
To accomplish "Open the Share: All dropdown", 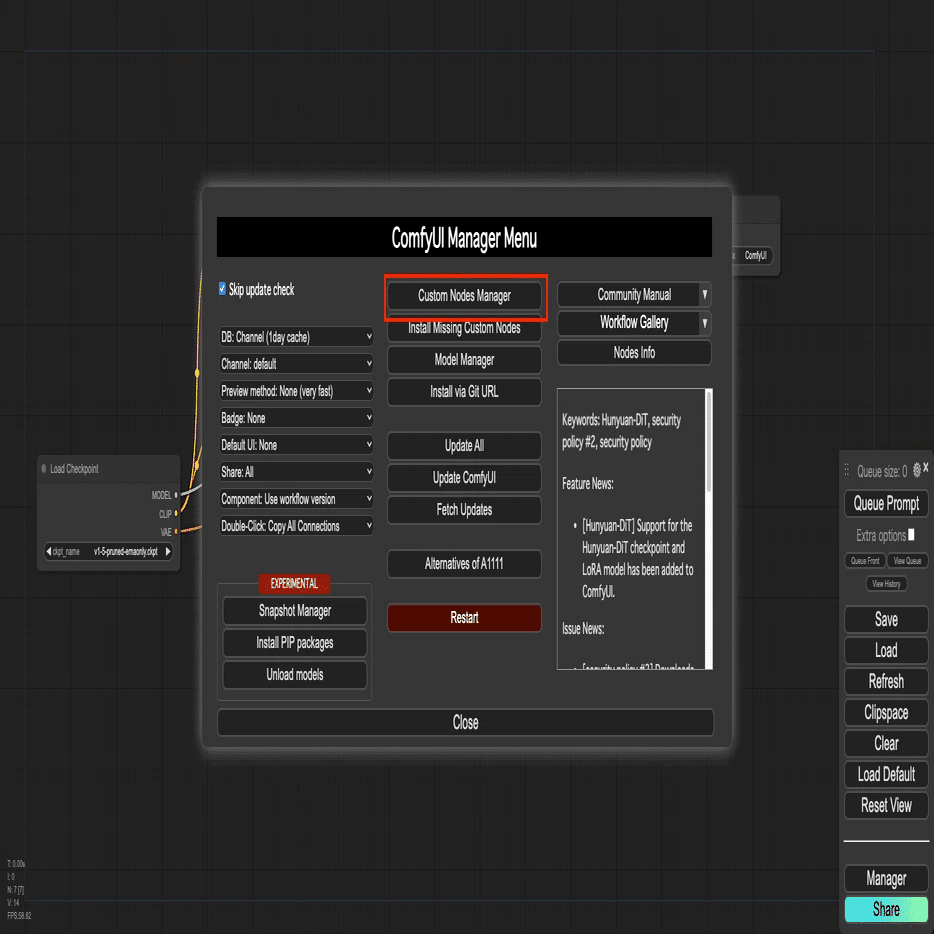I will (296, 472).
